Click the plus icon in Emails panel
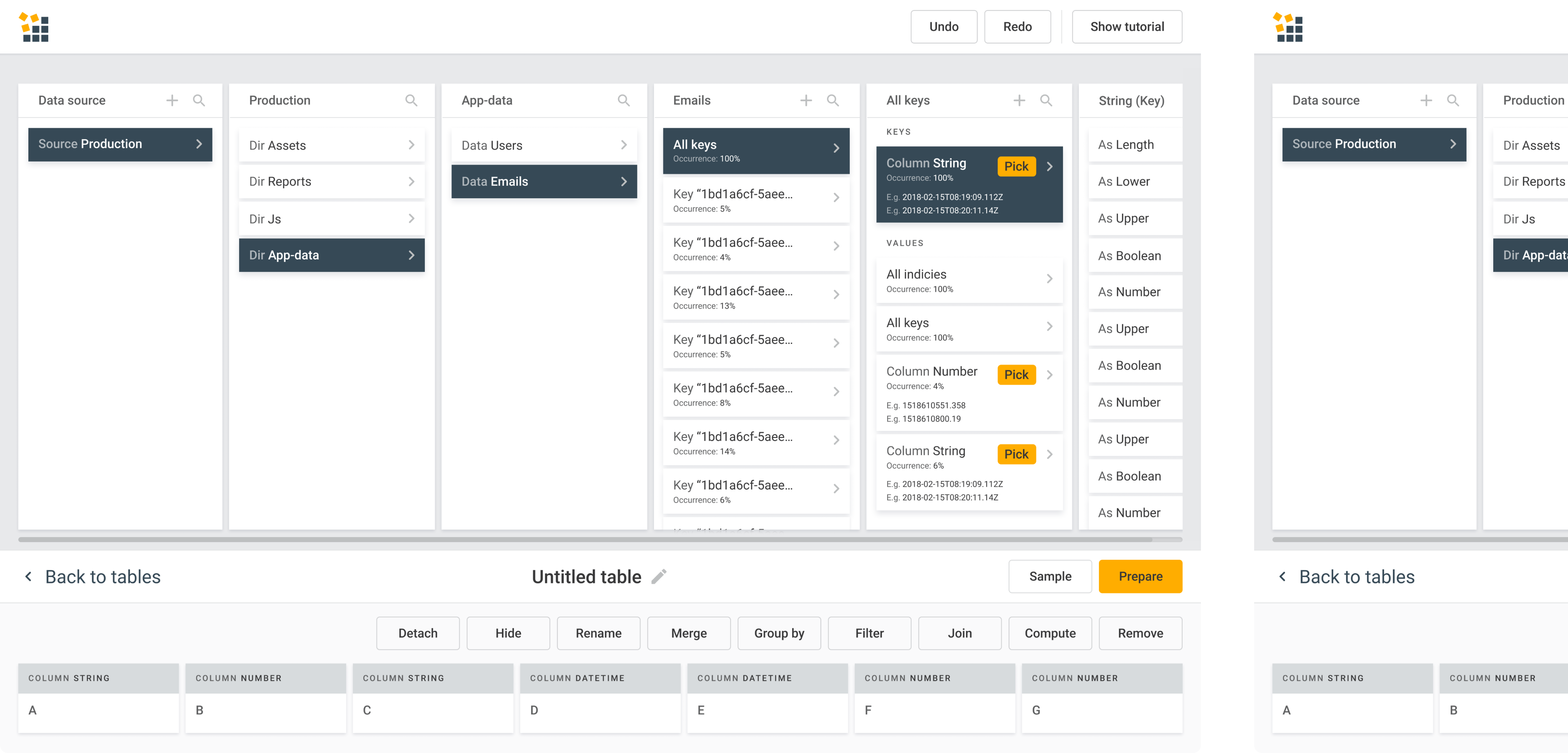This screenshot has height=753, width=1568. [806, 100]
